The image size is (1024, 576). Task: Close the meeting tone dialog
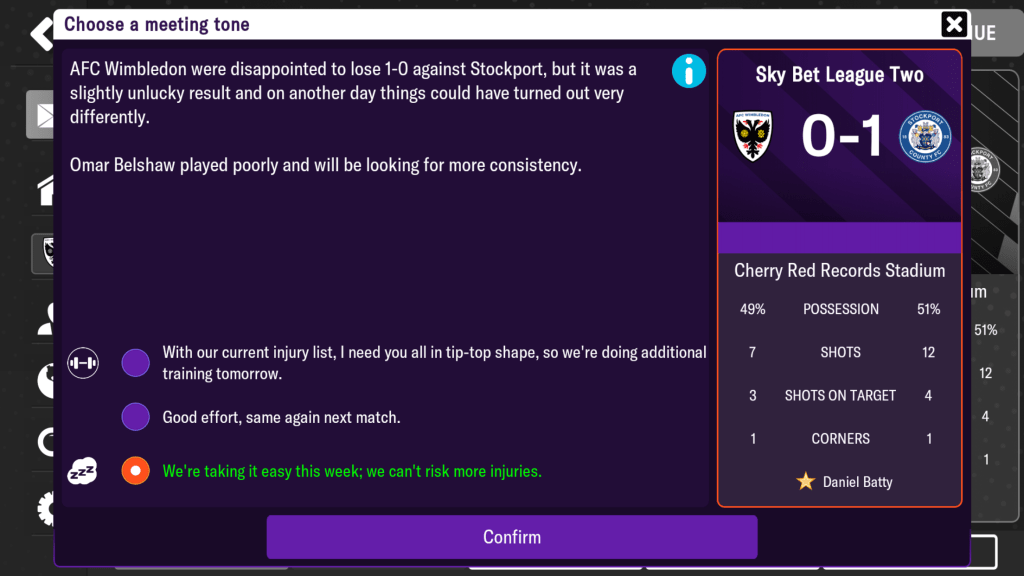click(x=954, y=25)
